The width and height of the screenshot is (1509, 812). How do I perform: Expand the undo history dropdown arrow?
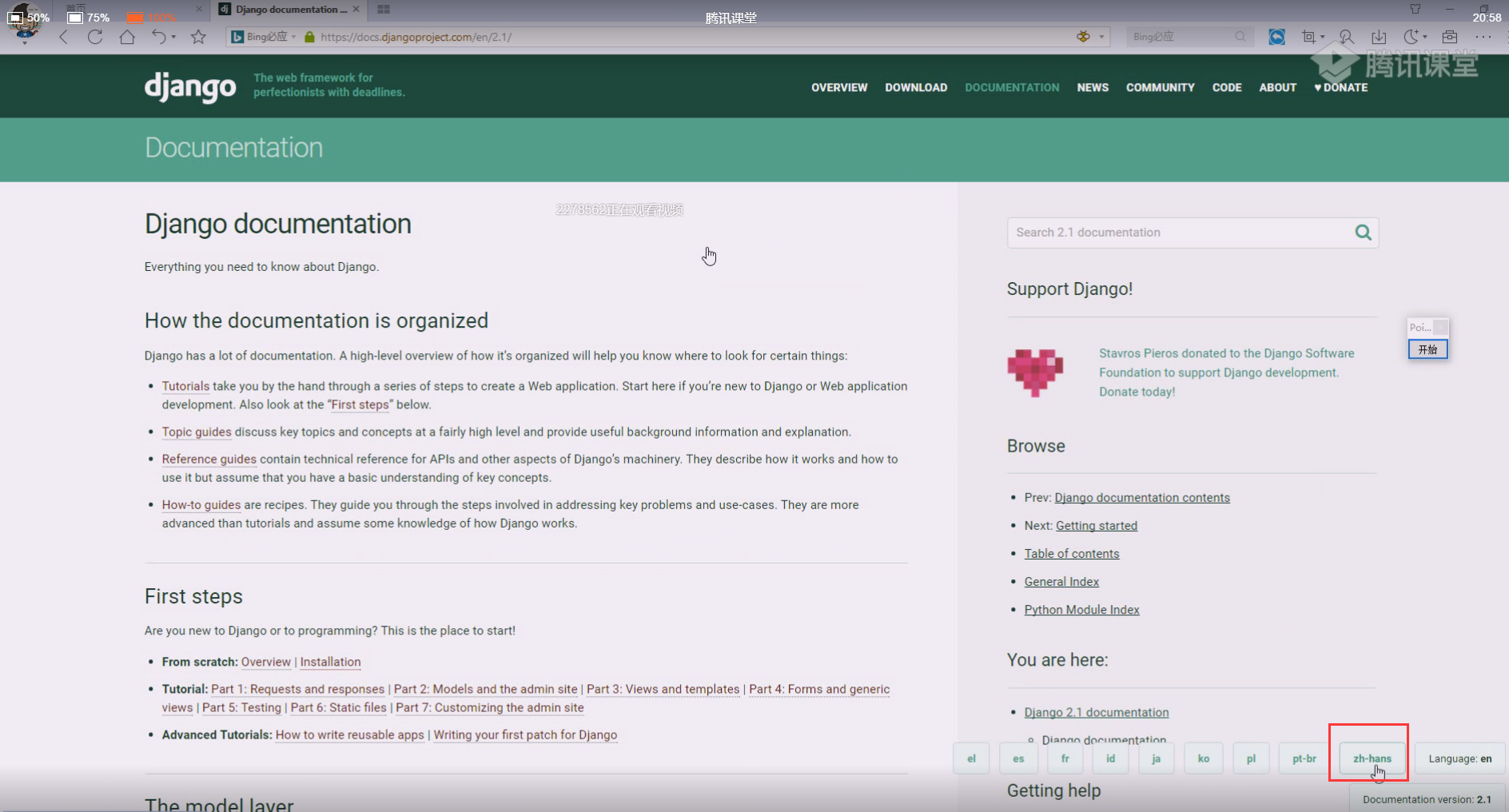click(x=173, y=37)
